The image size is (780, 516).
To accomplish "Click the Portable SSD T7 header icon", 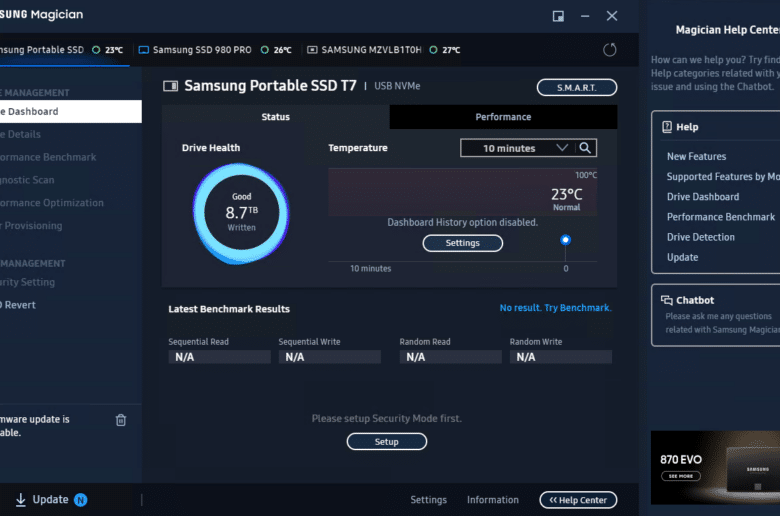I will pyautogui.click(x=171, y=86).
